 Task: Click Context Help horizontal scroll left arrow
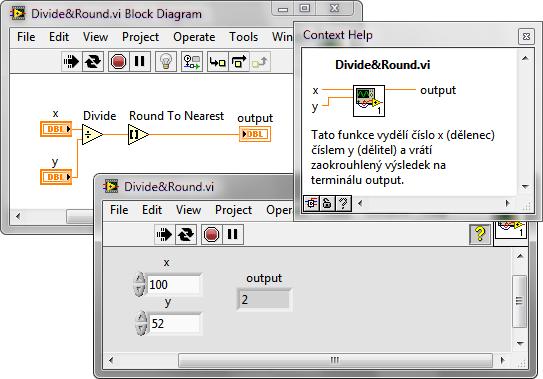point(360,203)
